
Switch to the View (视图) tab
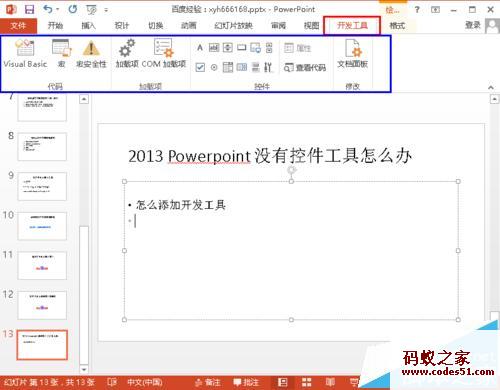[311, 26]
